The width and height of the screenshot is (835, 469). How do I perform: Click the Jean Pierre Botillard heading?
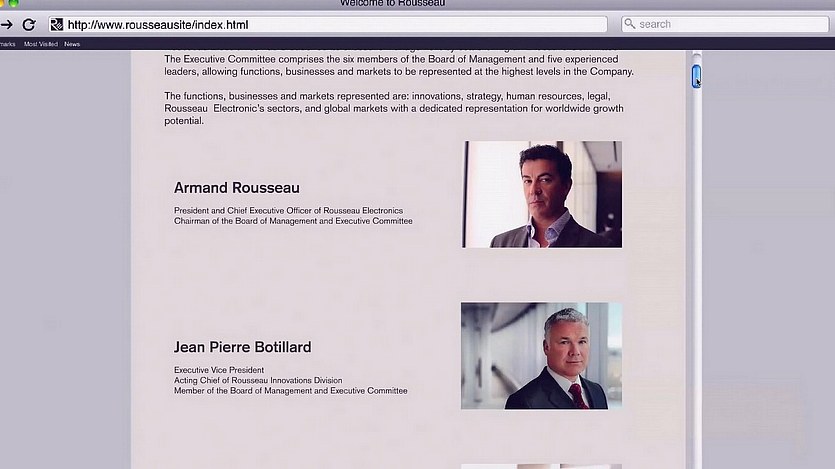[242, 347]
